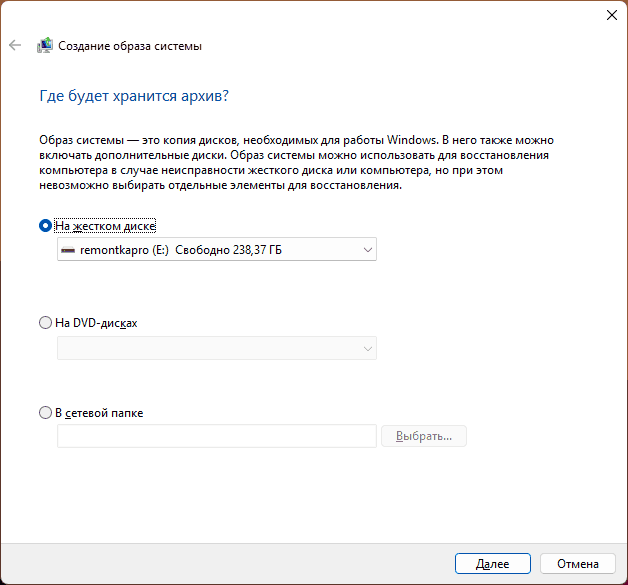Click the heading 'Где будет хранится архив?'
This screenshot has width=628, height=585.
click(x=134, y=96)
